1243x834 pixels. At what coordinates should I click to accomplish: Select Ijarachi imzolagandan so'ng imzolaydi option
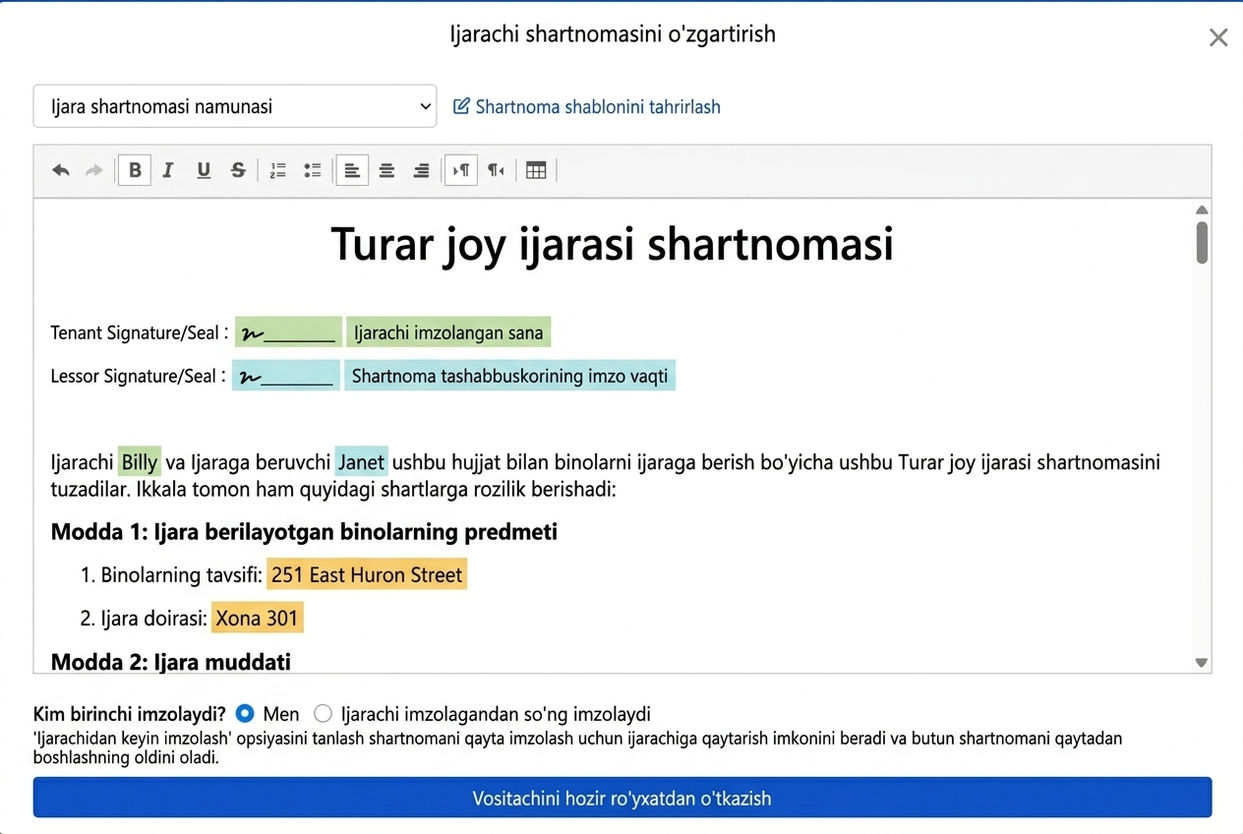[323, 714]
